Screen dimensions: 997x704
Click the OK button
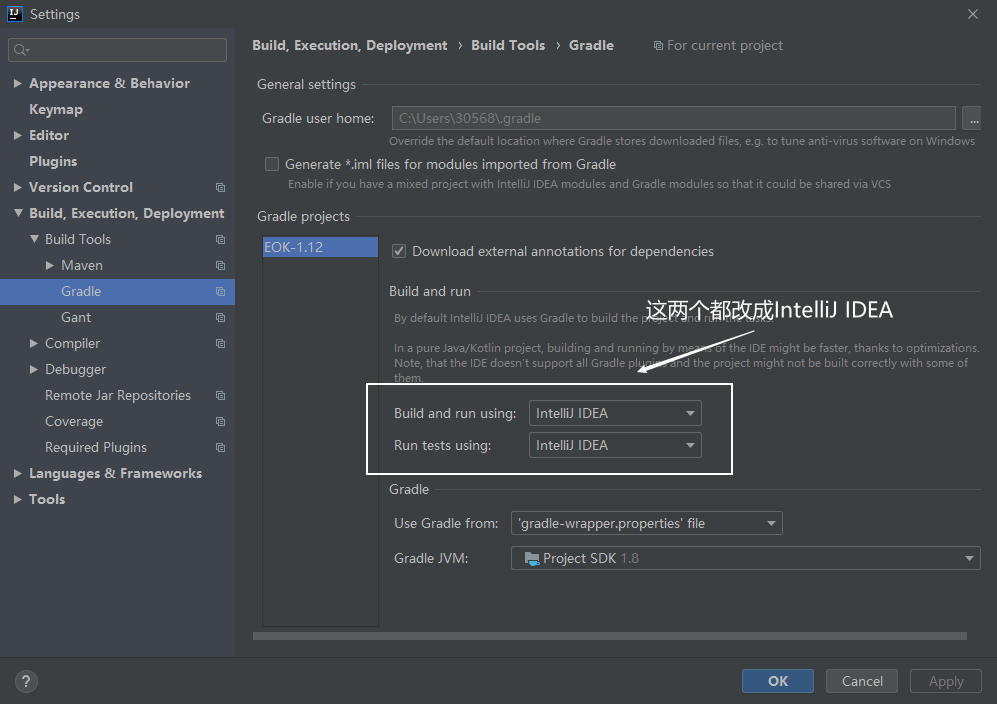click(778, 681)
